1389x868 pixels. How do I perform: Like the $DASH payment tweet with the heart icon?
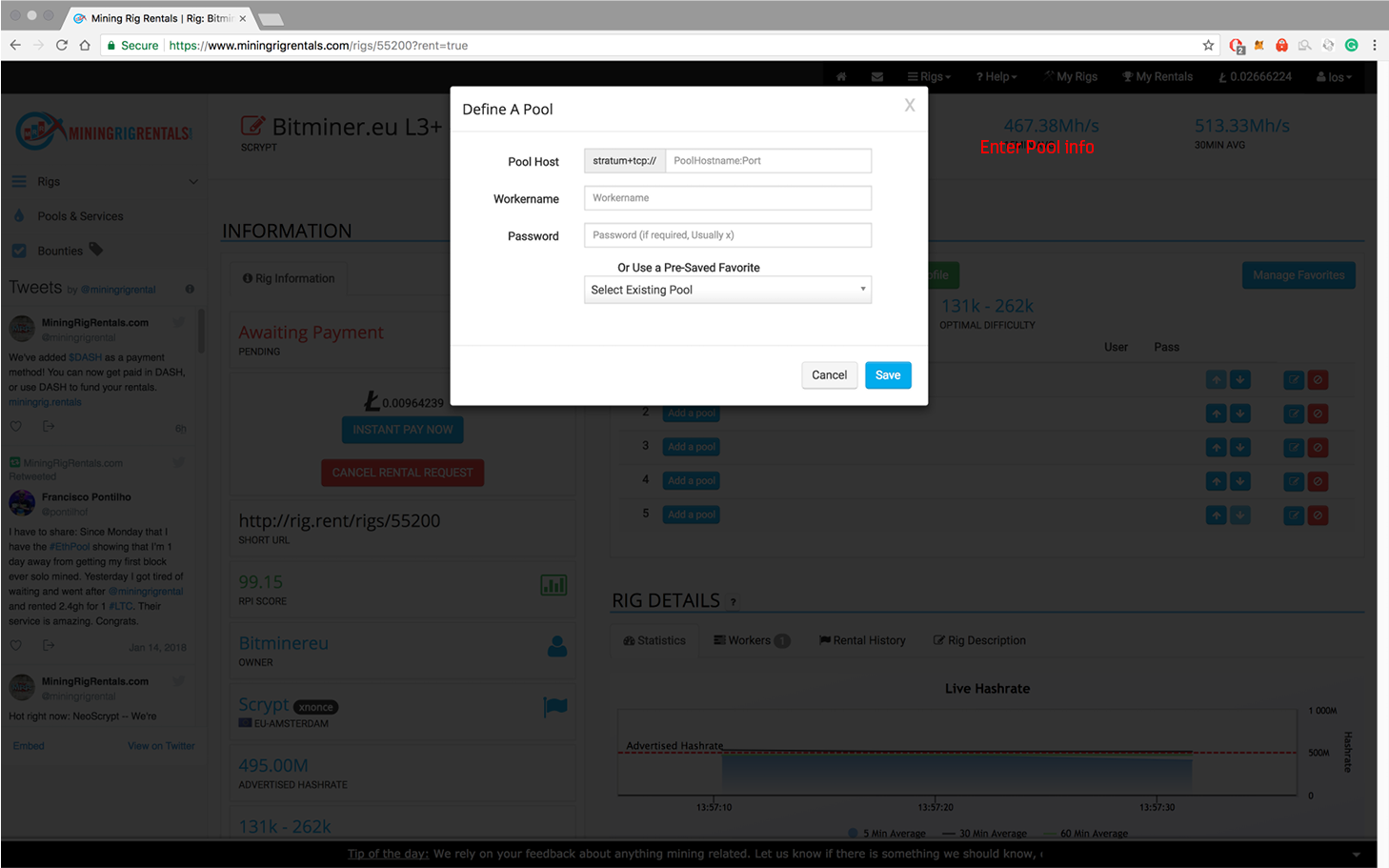click(16, 426)
